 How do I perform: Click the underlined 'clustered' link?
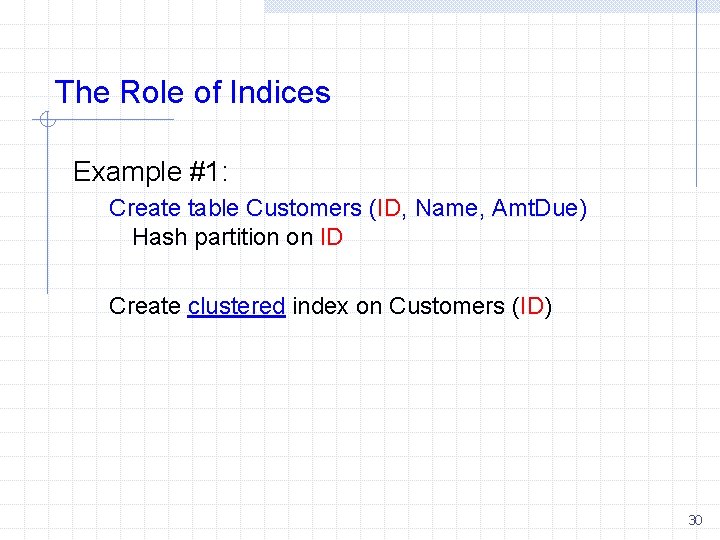click(236, 306)
